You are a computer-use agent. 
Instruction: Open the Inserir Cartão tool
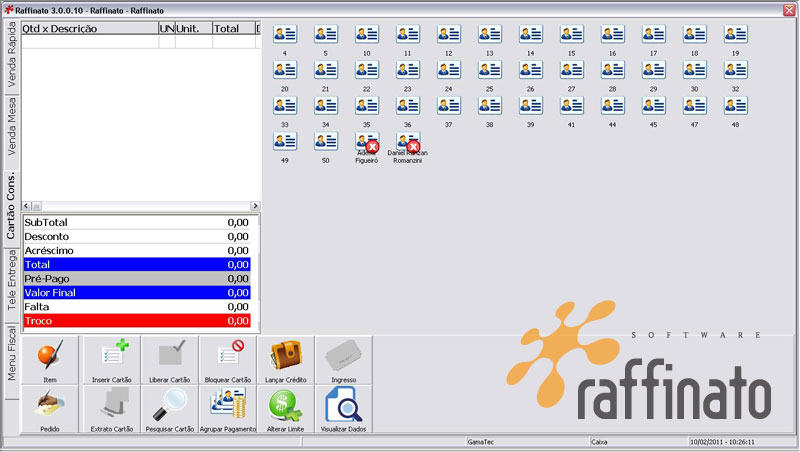click(x=112, y=360)
